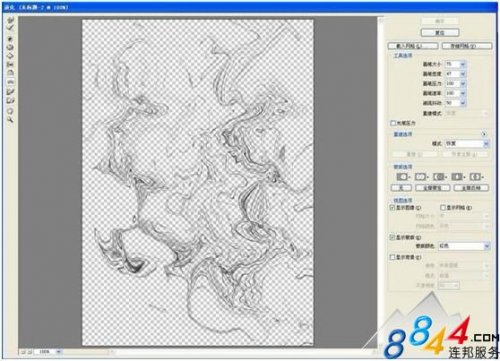The height and width of the screenshot is (361, 500).
Task: Uncheck the Show Mask checkbox
Action: pos(393,237)
